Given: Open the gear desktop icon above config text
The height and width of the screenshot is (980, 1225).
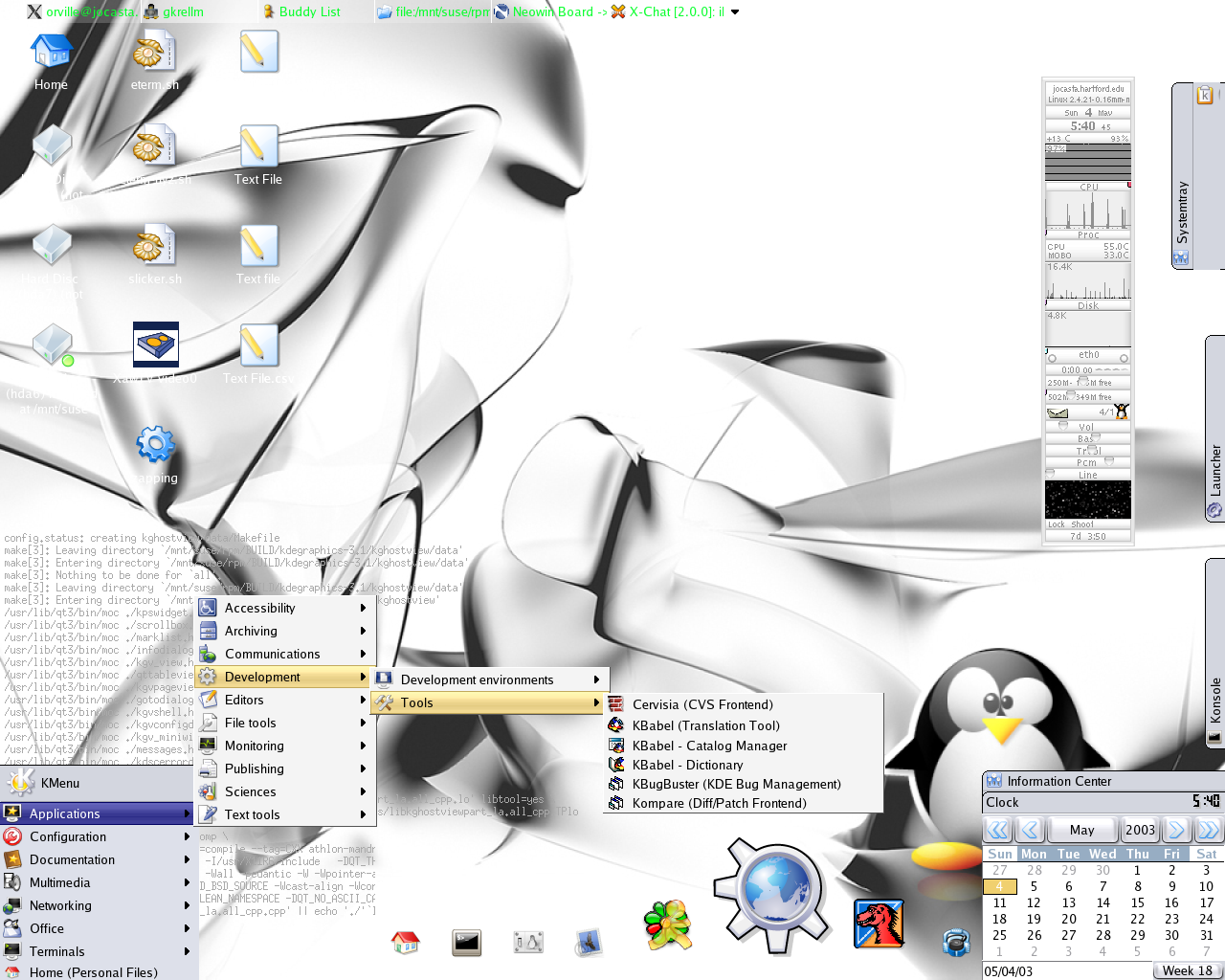Looking at the screenshot, I should click(x=156, y=445).
